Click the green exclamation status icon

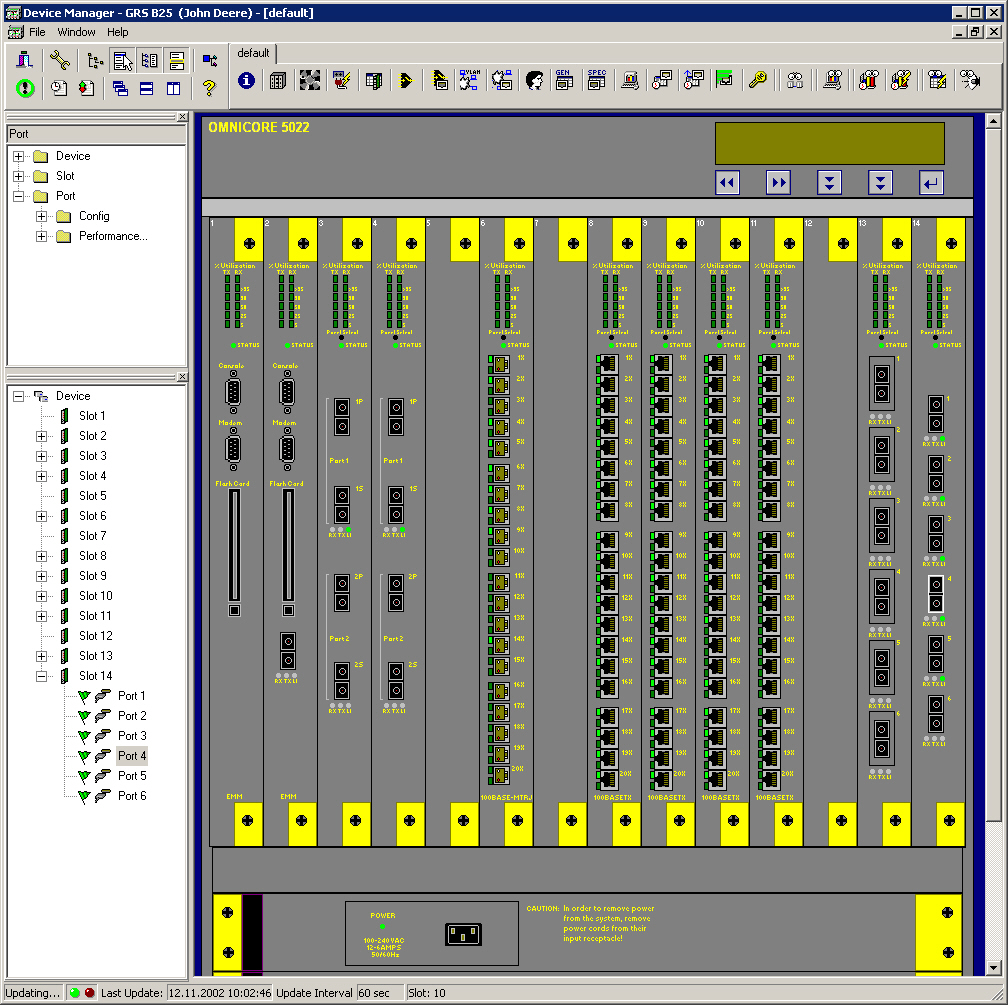[x=25, y=88]
